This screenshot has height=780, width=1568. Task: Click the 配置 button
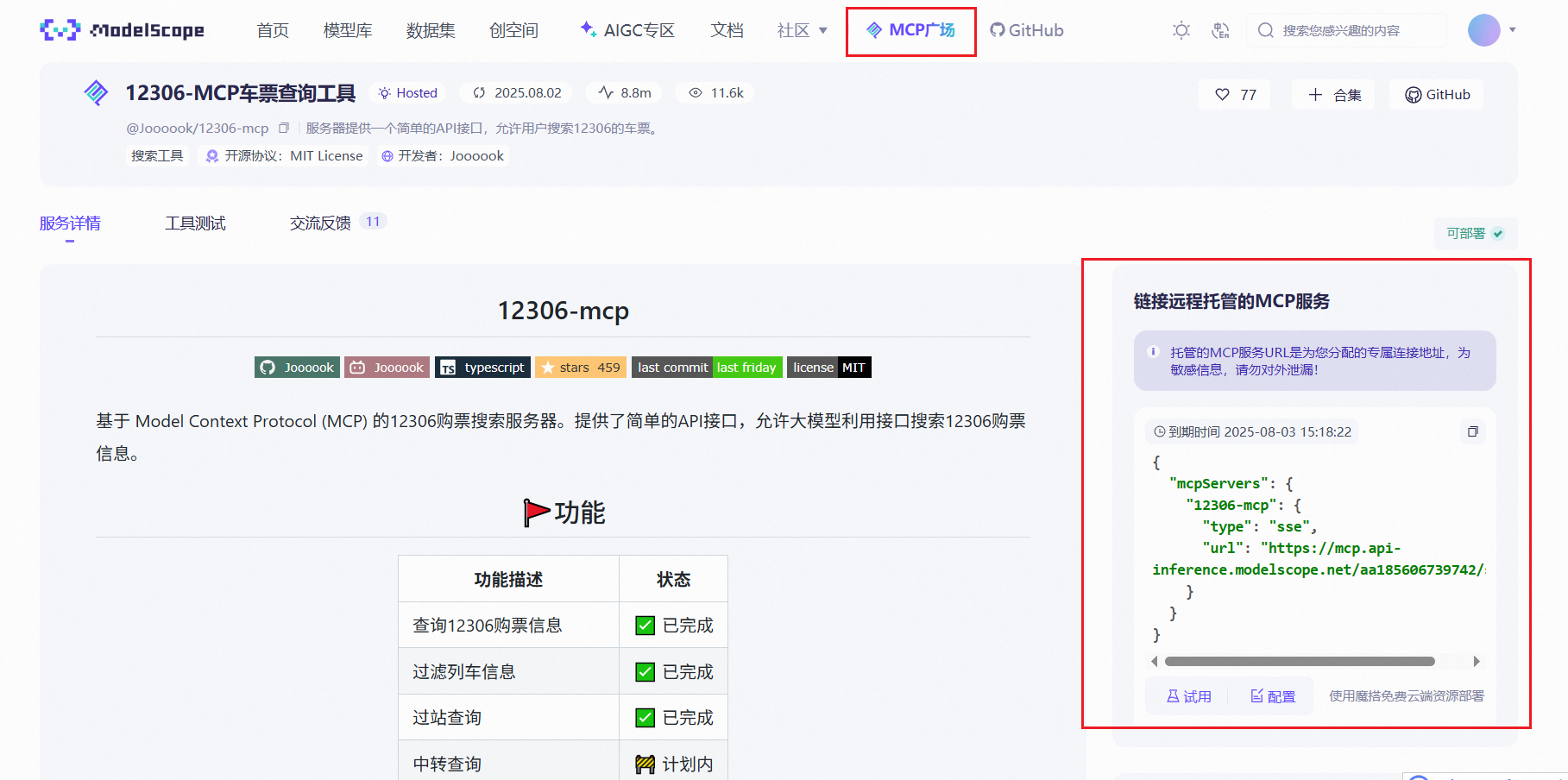(1273, 696)
